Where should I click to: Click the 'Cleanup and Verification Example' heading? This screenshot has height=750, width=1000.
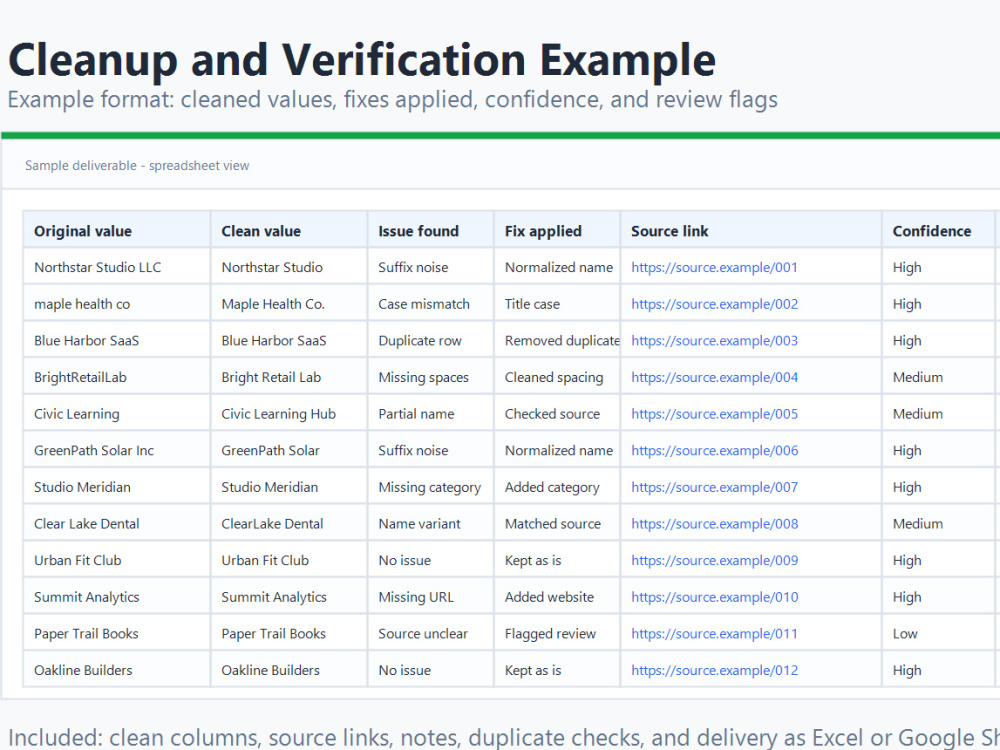(x=362, y=61)
